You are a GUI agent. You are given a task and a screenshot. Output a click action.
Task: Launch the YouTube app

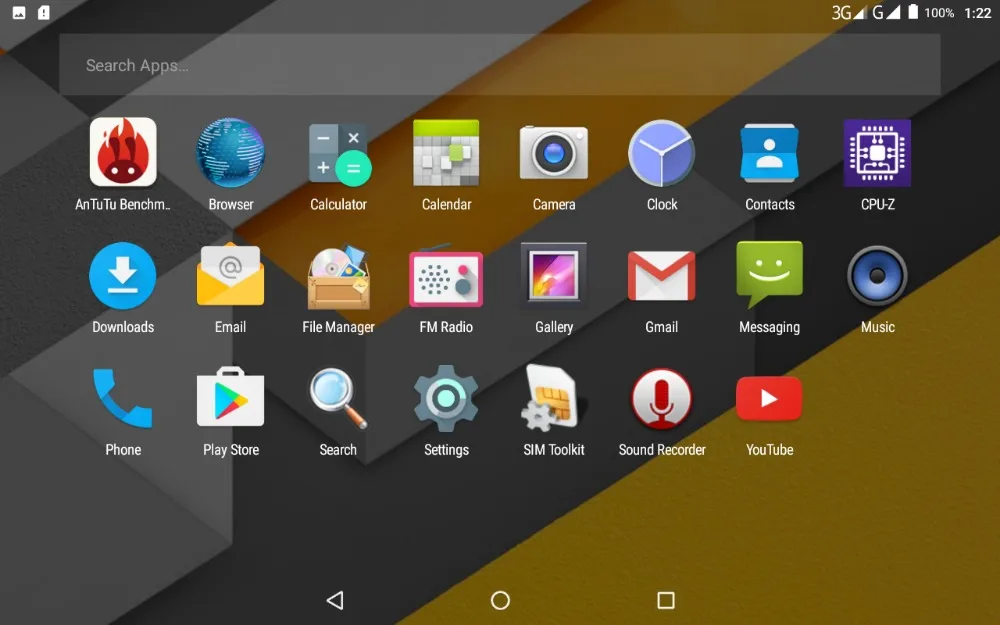(769, 399)
